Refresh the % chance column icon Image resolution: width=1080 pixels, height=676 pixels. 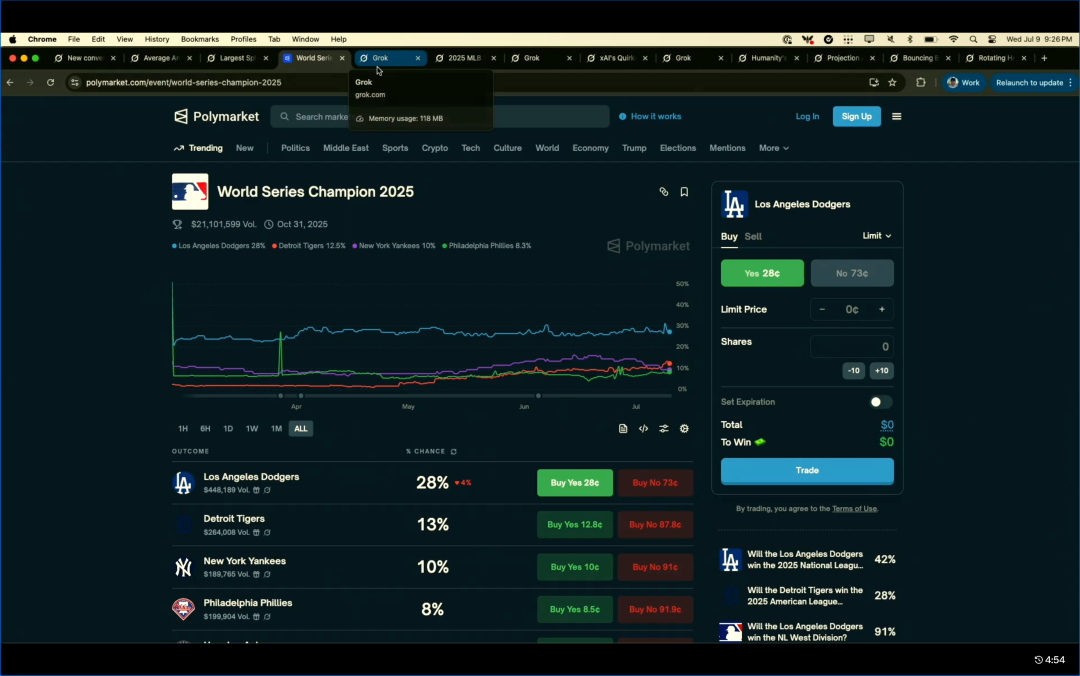(453, 452)
